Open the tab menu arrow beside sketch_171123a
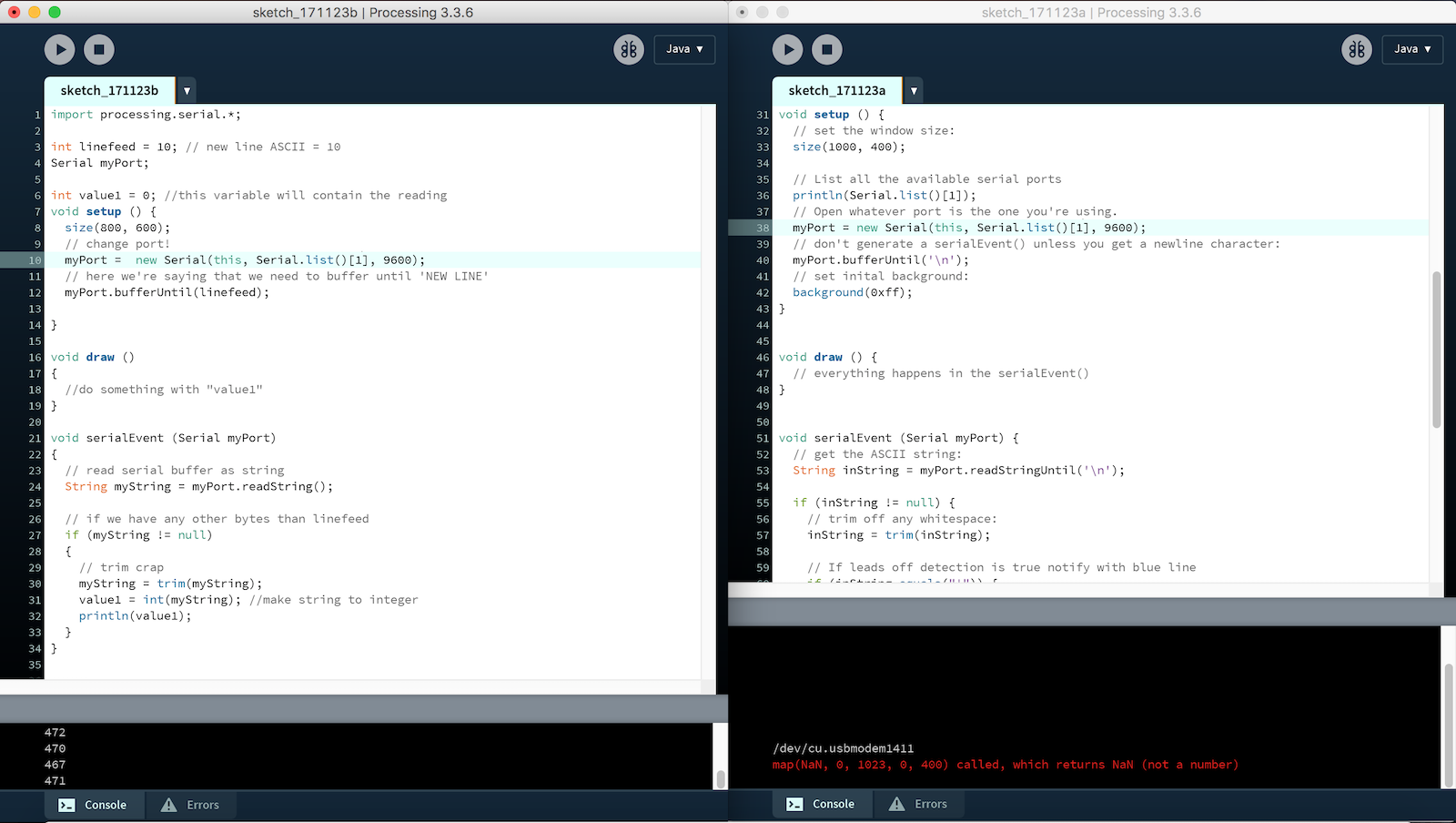1456x823 pixels. 914,90
